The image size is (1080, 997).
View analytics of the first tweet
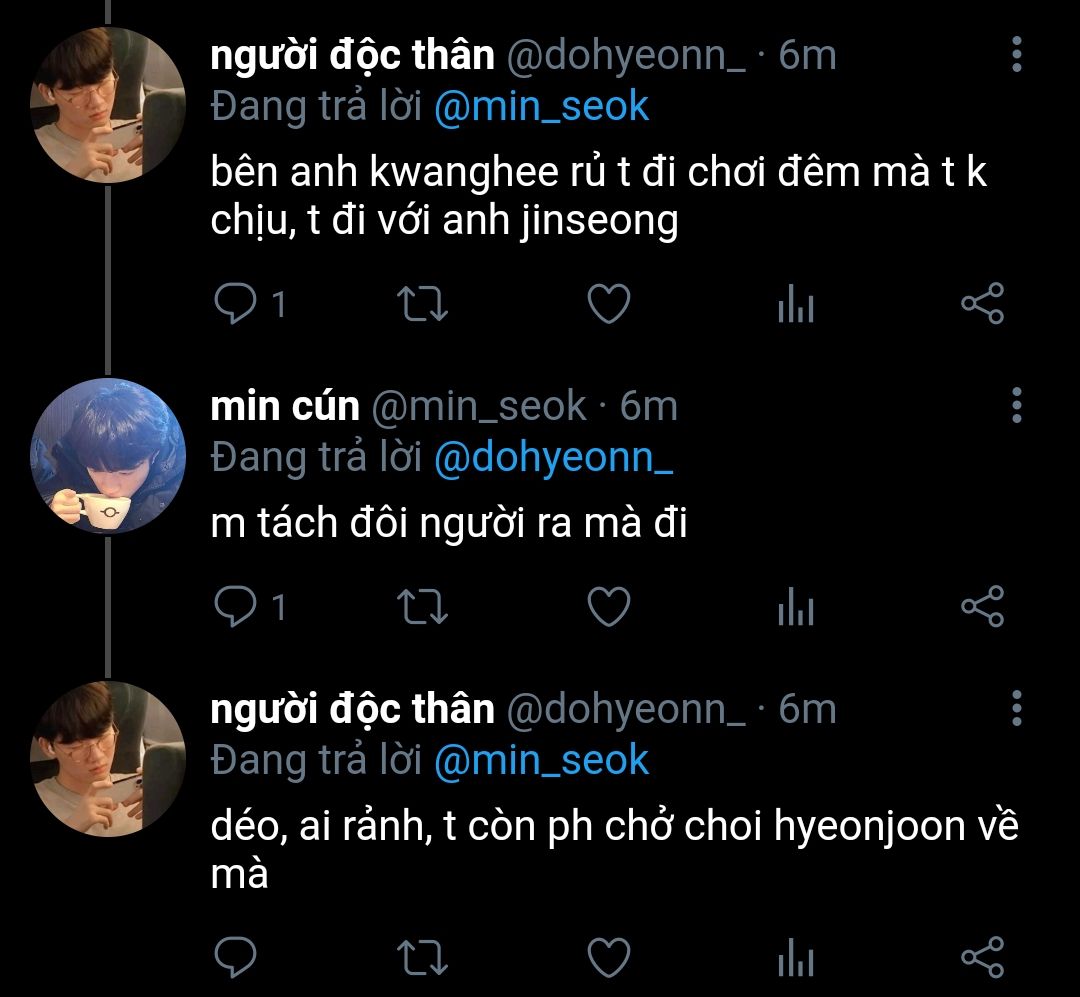coord(796,306)
